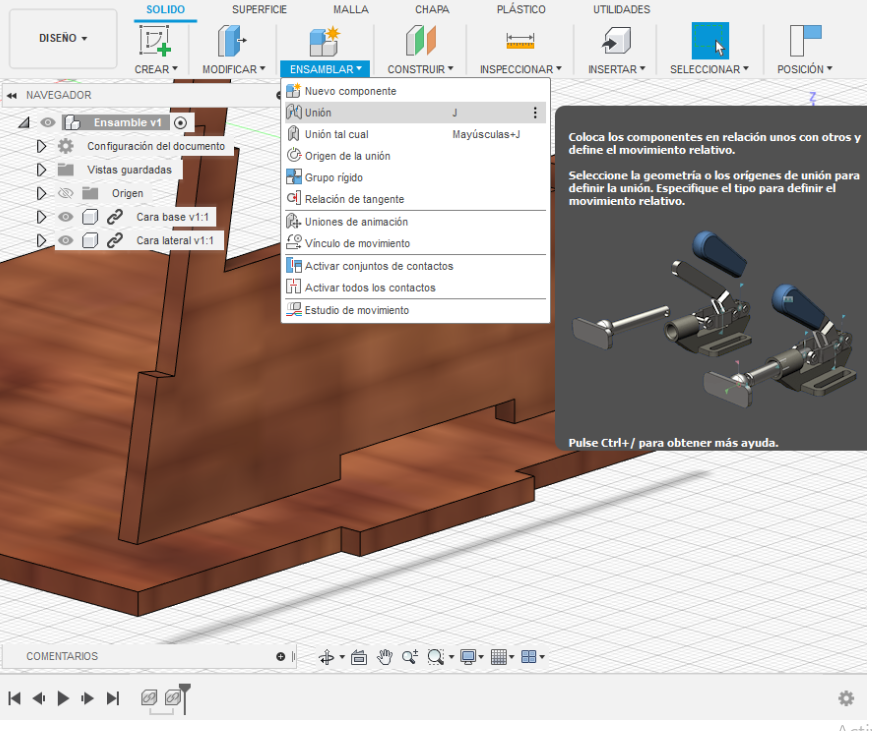Toggle visibility of Ensamble v1

pos(48,122)
